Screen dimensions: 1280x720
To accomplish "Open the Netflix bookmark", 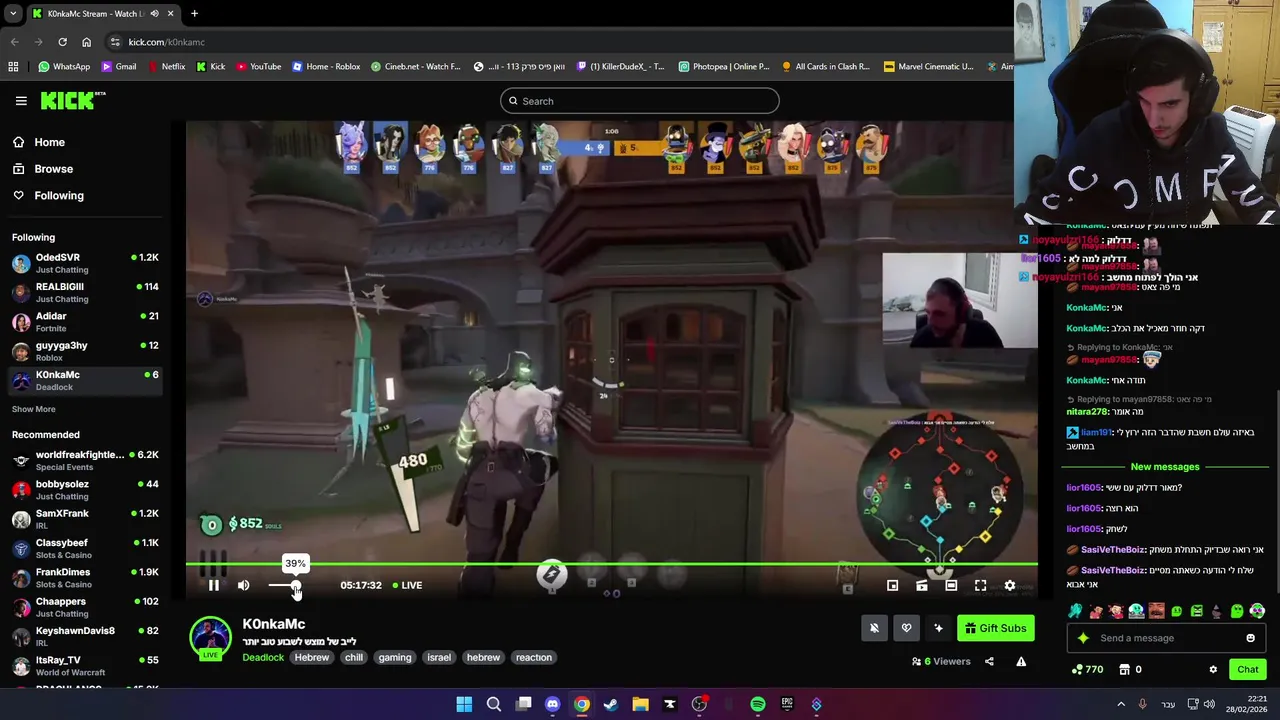I will pyautogui.click(x=166, y=67).
